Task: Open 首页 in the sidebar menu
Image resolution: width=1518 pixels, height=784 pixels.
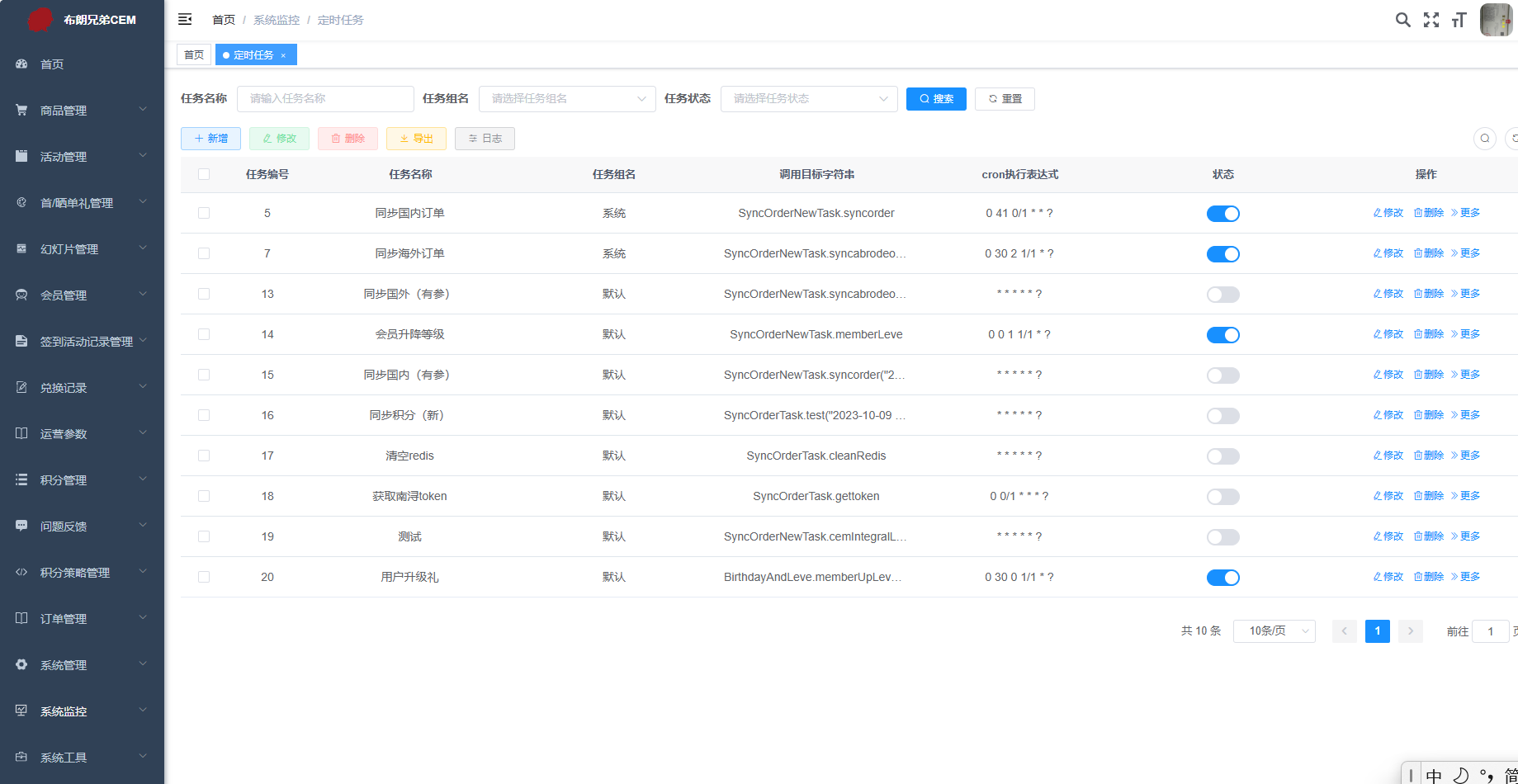Action: tap(82, 64)
